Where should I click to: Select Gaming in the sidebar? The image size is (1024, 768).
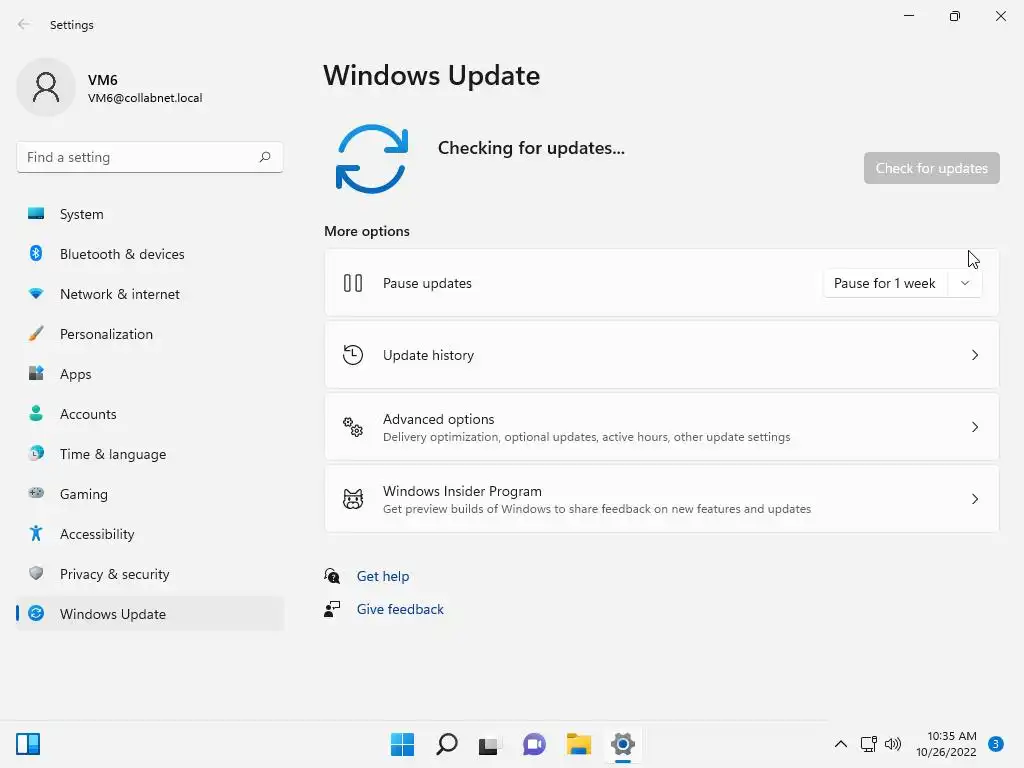(x=150, y=494)
